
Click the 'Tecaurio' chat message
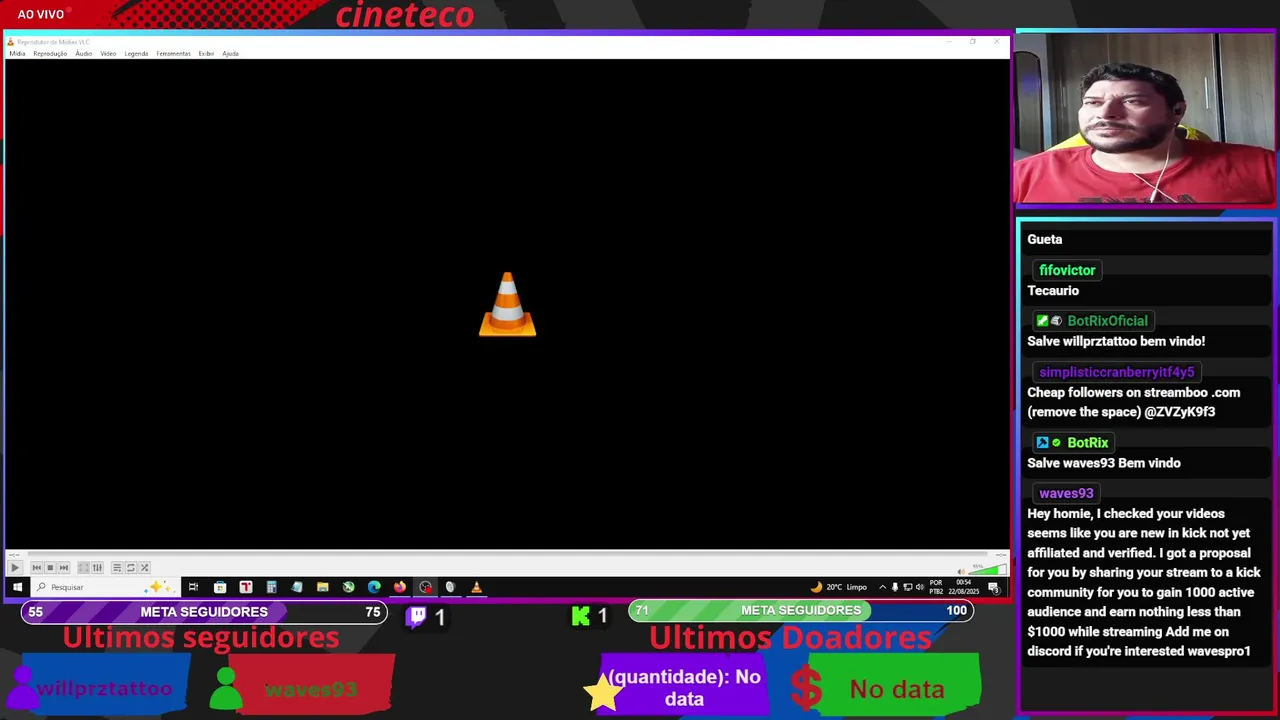[1053, 291]
